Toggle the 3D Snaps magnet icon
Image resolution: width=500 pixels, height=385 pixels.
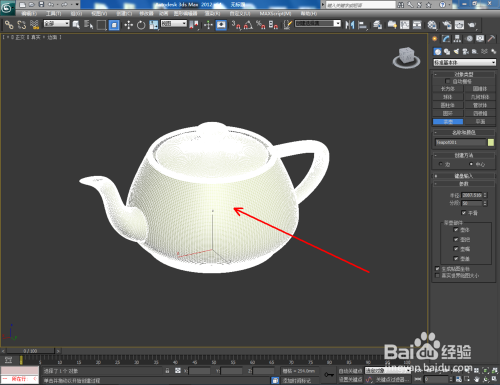click(236, 25)
